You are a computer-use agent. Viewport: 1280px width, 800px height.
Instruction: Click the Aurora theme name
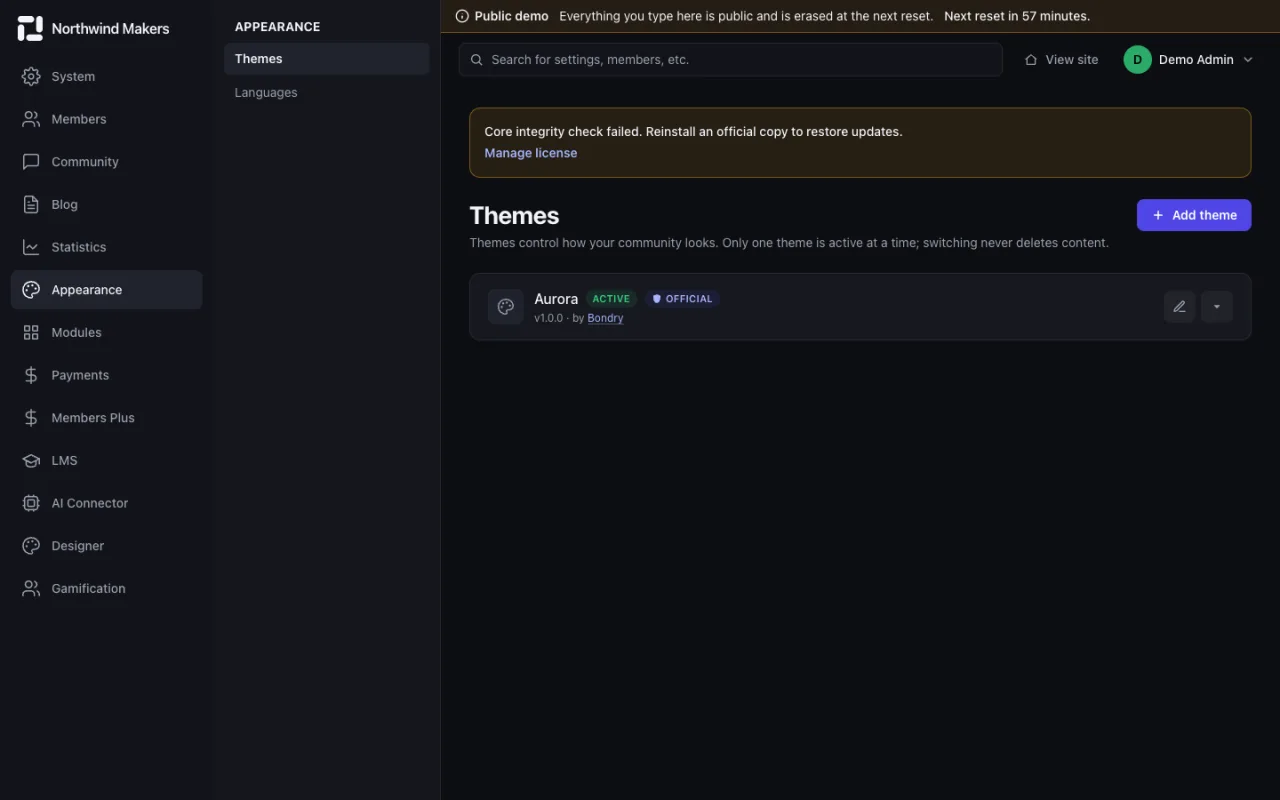[x=556, y=299]
